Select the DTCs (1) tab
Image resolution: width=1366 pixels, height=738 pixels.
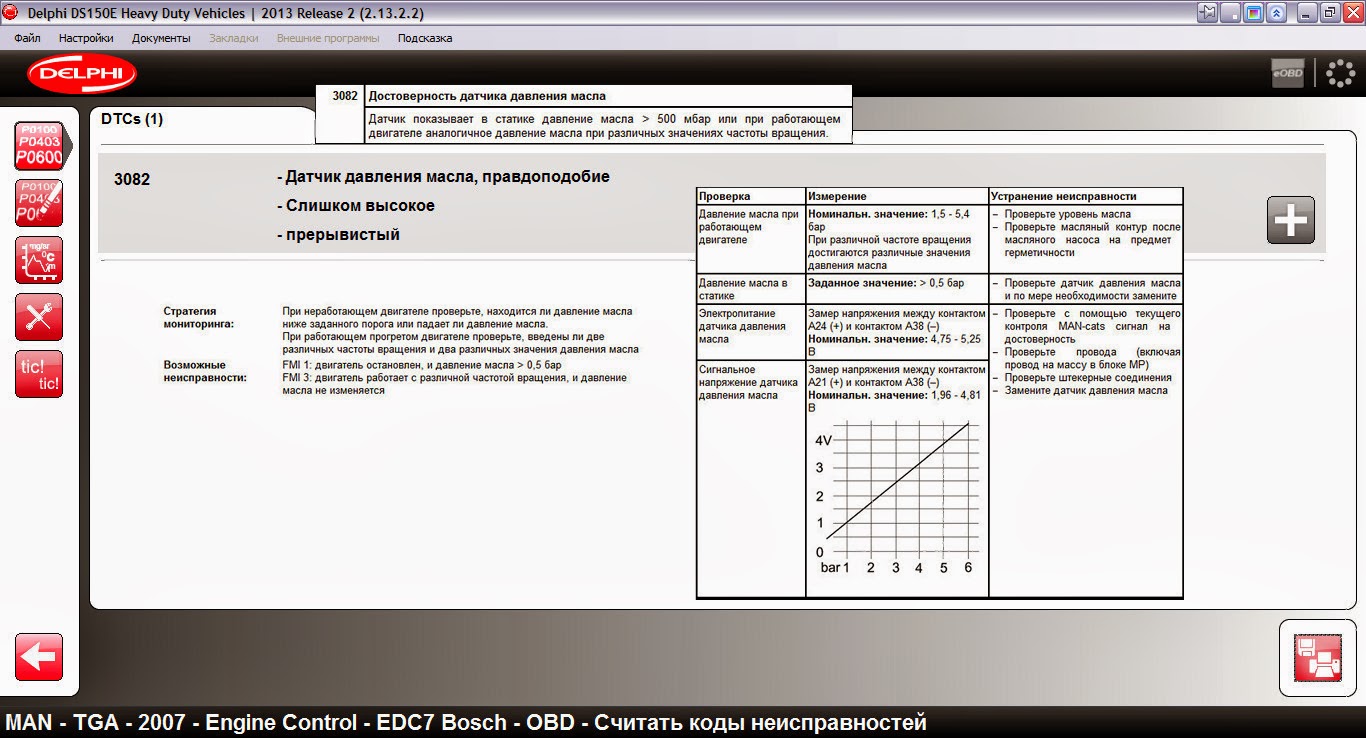click(x=132, y=119)
